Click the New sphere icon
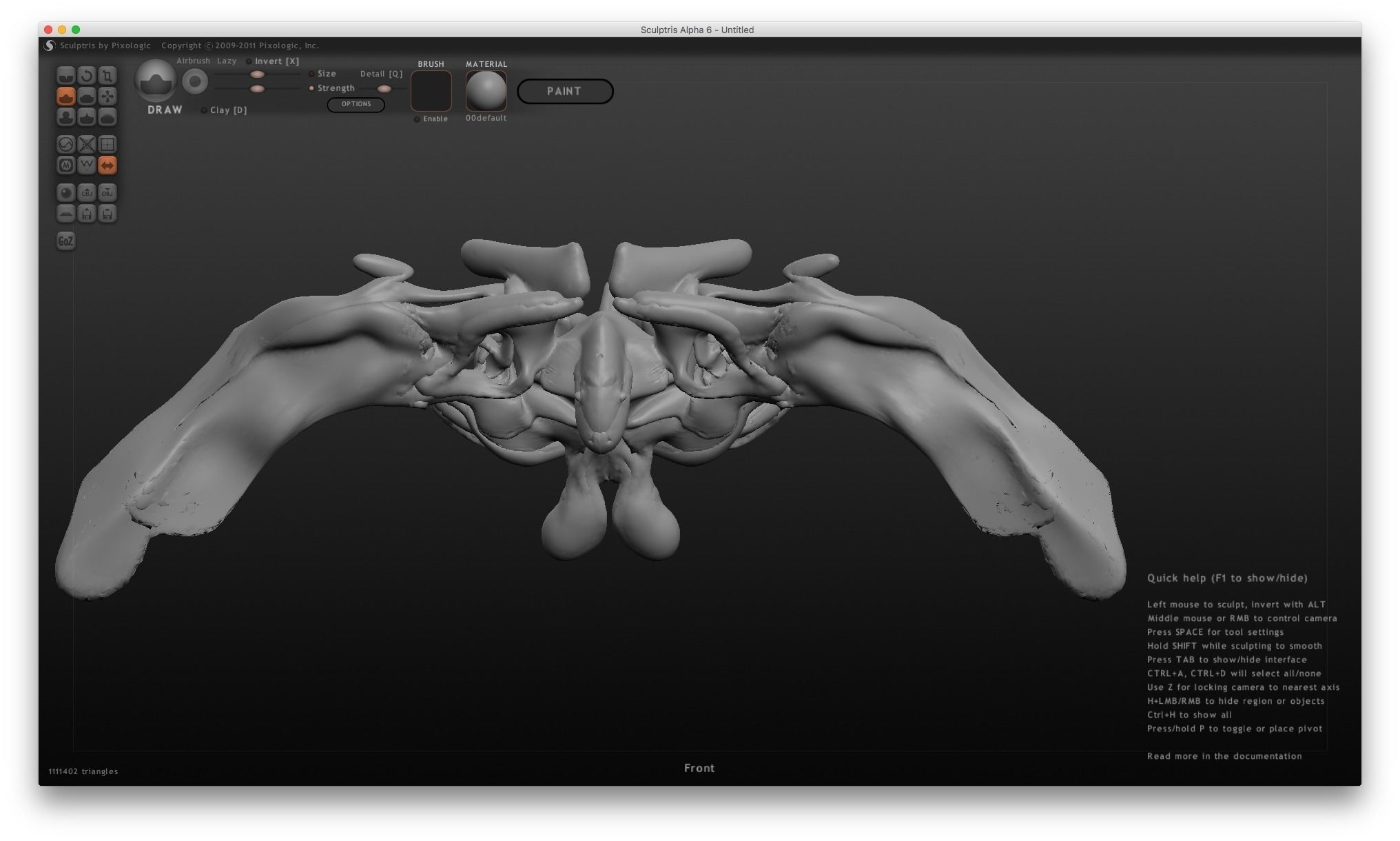The image size is (1400, 841). (x=65, y=192)
